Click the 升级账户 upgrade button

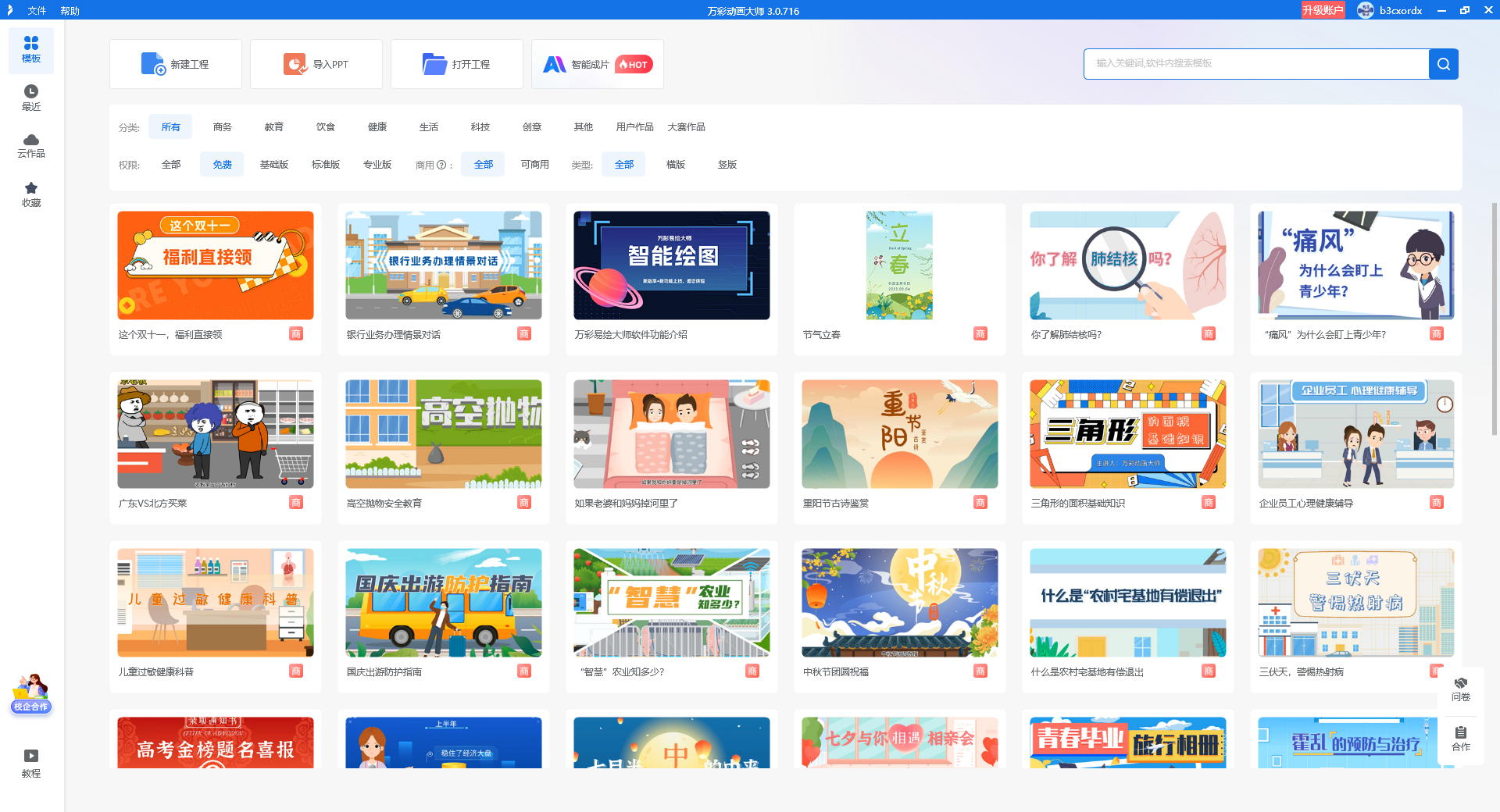tap(1323, 10)
